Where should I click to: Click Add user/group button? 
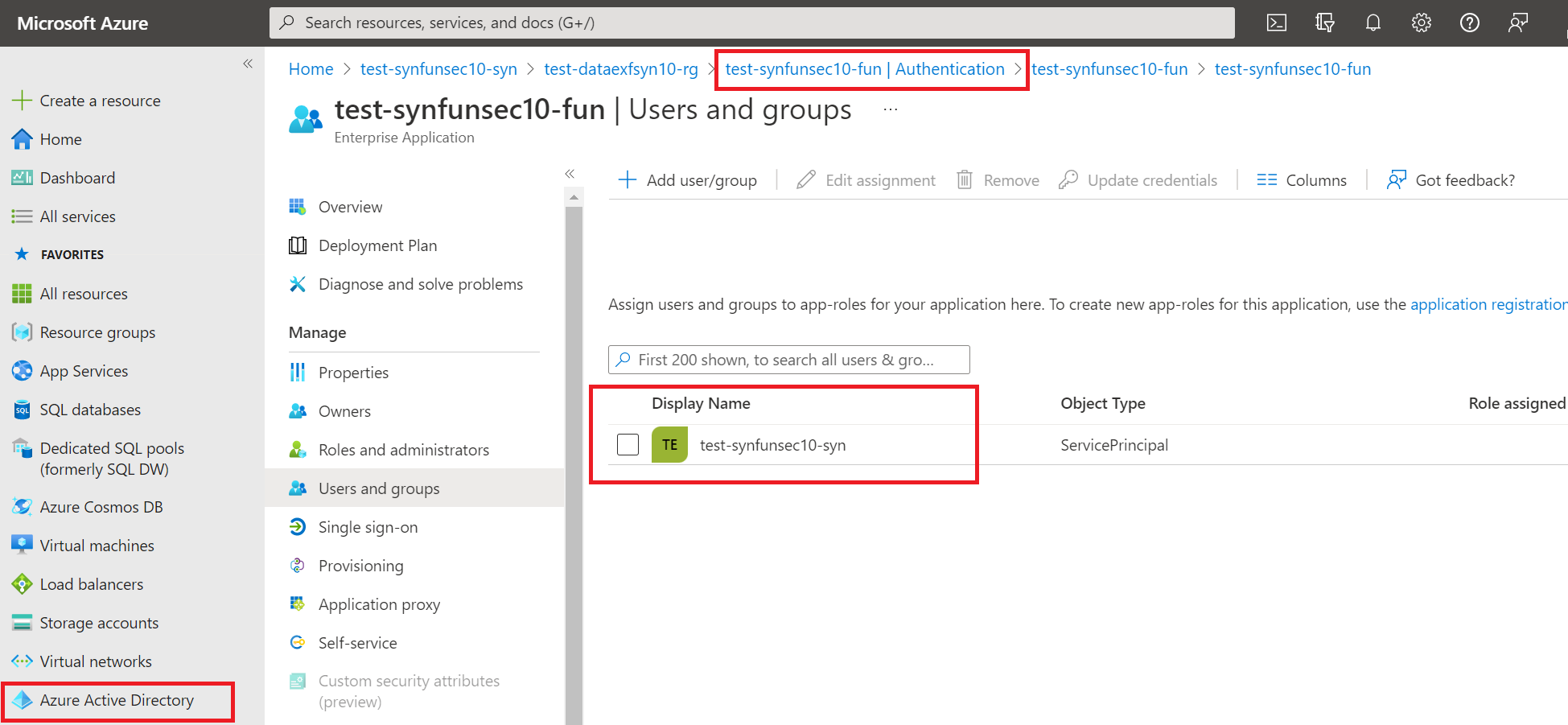[x=687, y=180]
